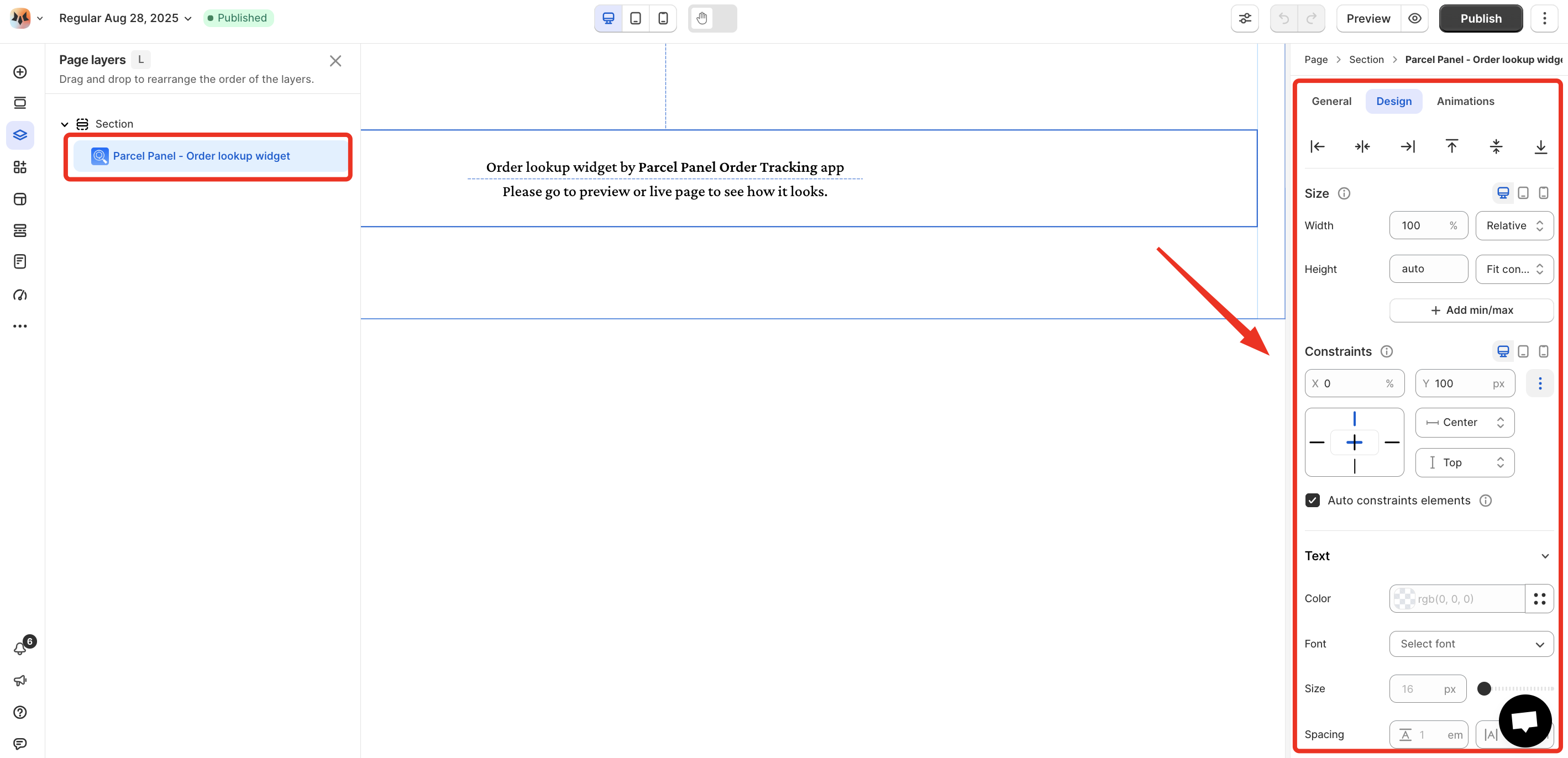The image size is (1568, 758).
Task: Click the Publish button
Action: (x=1480, y=18)
